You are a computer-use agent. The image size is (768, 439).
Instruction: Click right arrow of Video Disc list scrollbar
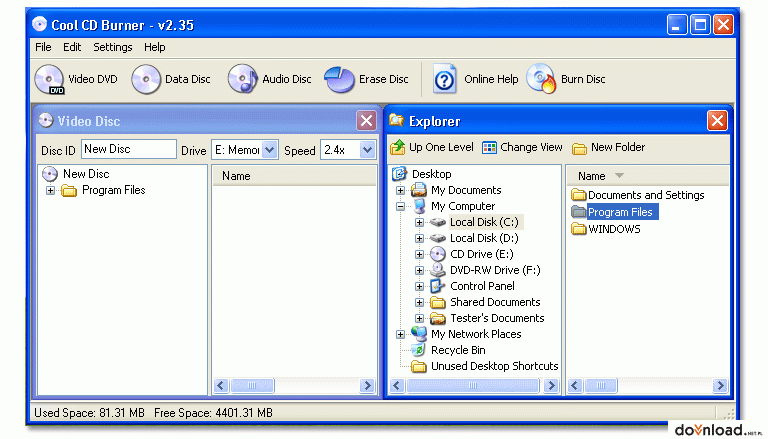click(x=367, y=386)
